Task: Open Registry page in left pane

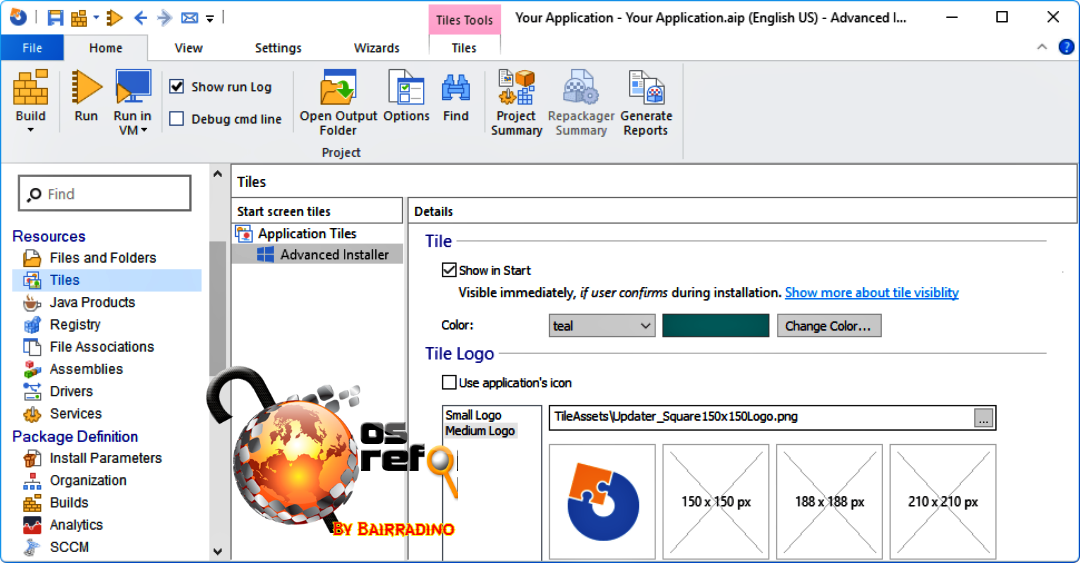Action: pos(75,325)
